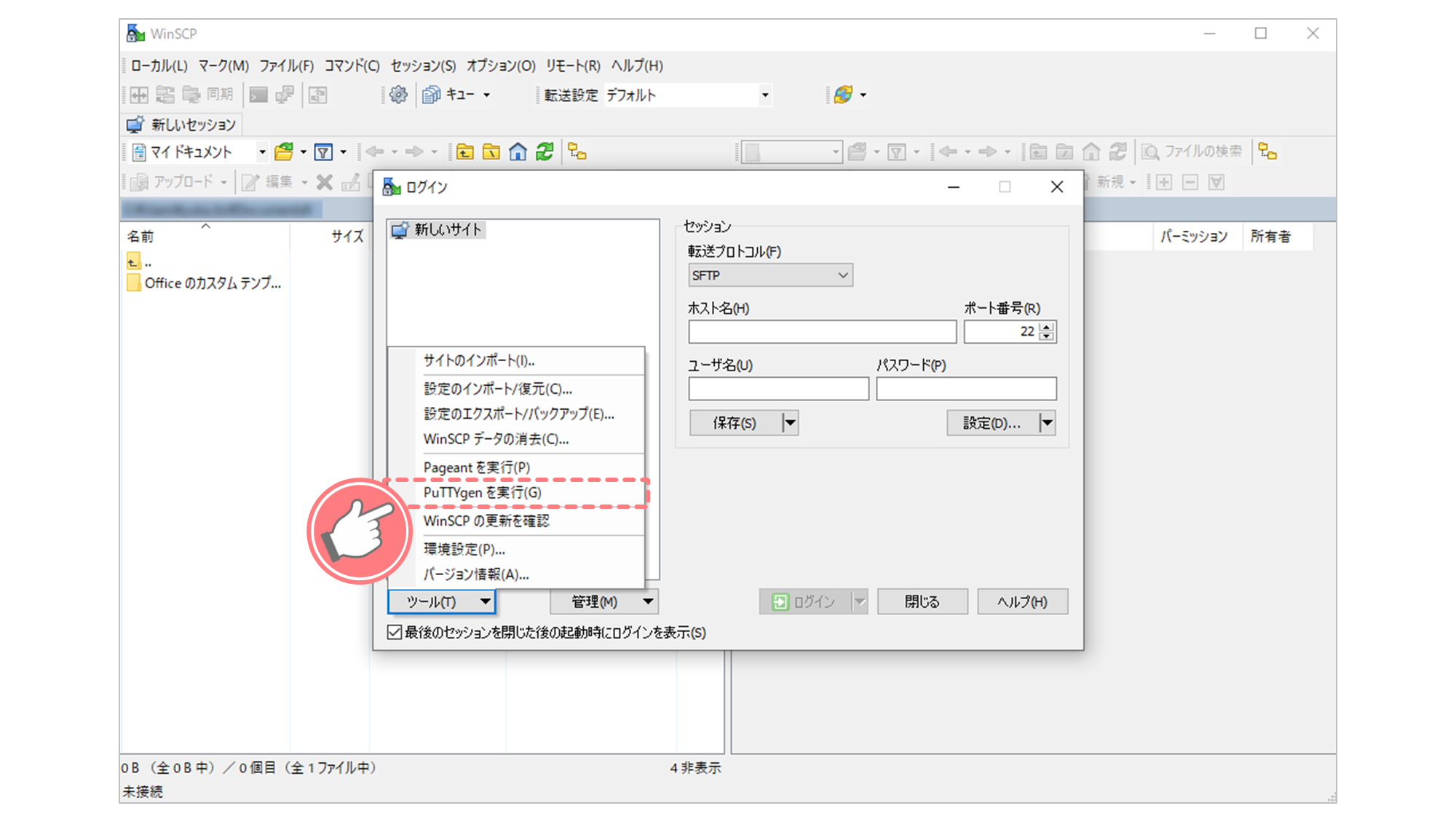Select the Office のカスタム テンプ... folder
Screen dimensions: 1456x819
click(204, 282)
